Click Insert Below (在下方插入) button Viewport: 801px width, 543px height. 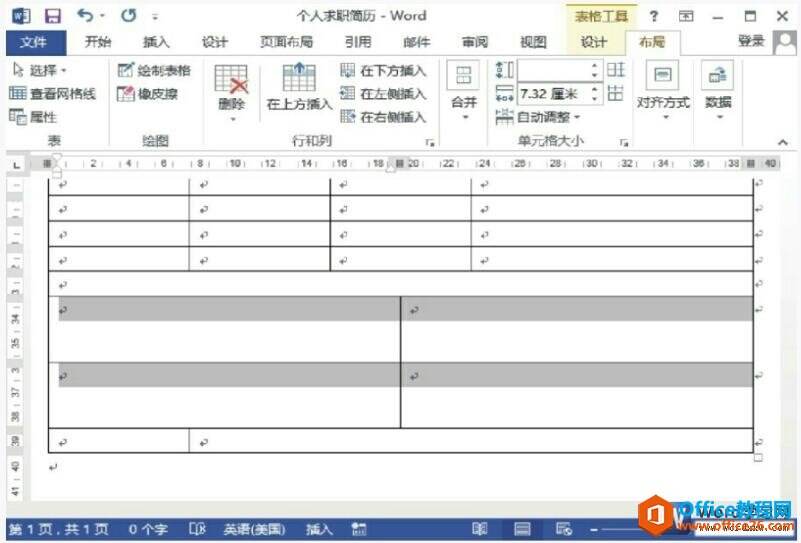pos(383,70)
